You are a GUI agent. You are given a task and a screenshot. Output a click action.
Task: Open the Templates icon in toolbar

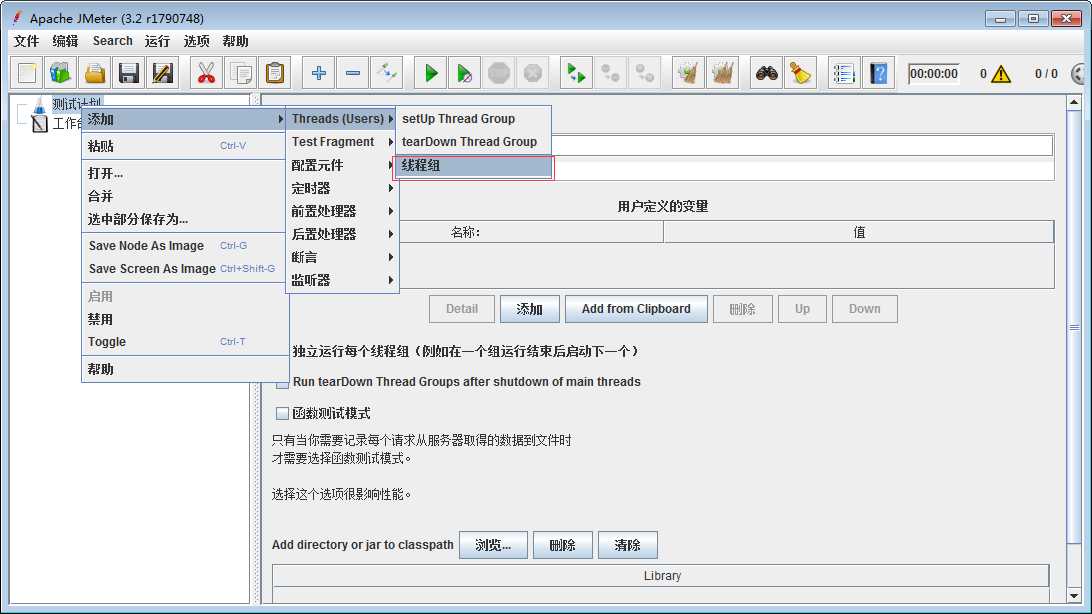(x=61, y=73)
